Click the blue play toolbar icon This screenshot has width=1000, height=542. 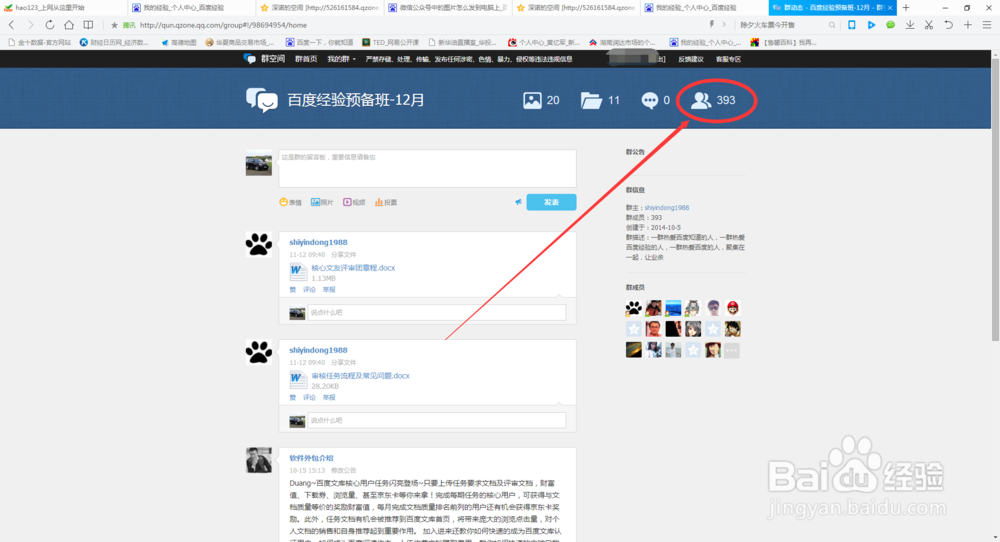coord(871,25)
